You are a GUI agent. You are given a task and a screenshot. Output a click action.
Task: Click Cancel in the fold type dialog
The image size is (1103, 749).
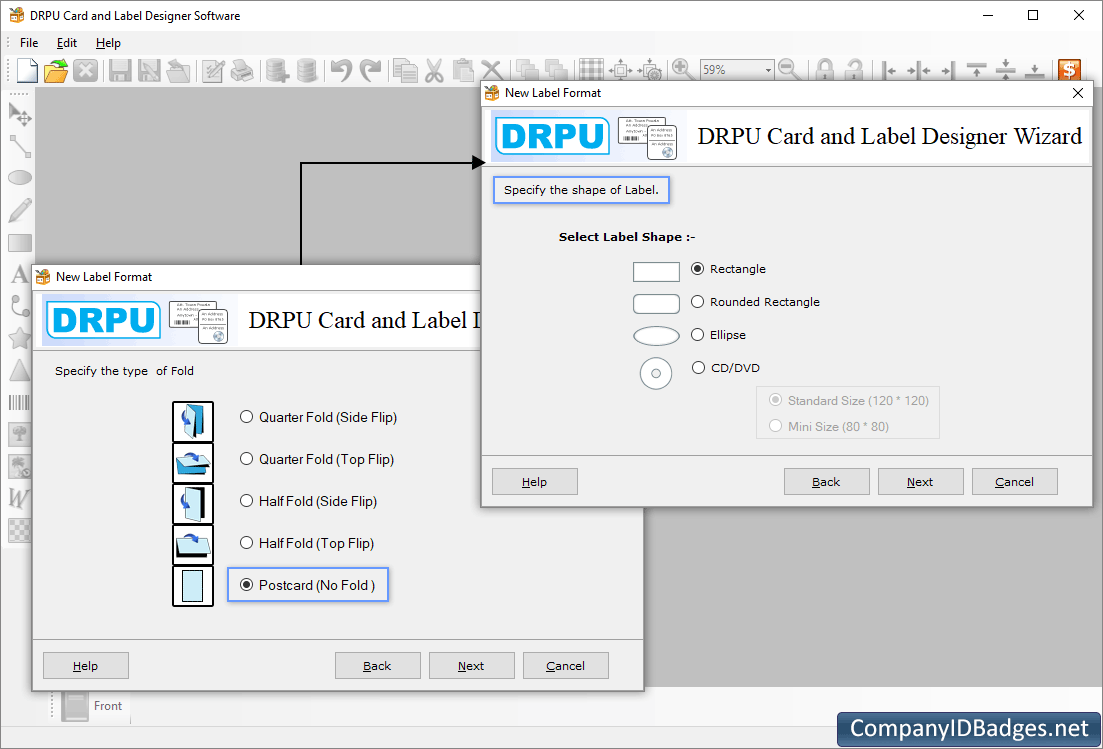coord(566,666)
